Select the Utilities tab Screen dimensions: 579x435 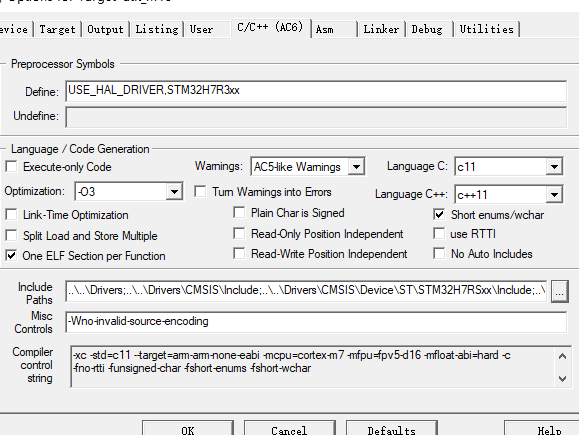point(487,29)
